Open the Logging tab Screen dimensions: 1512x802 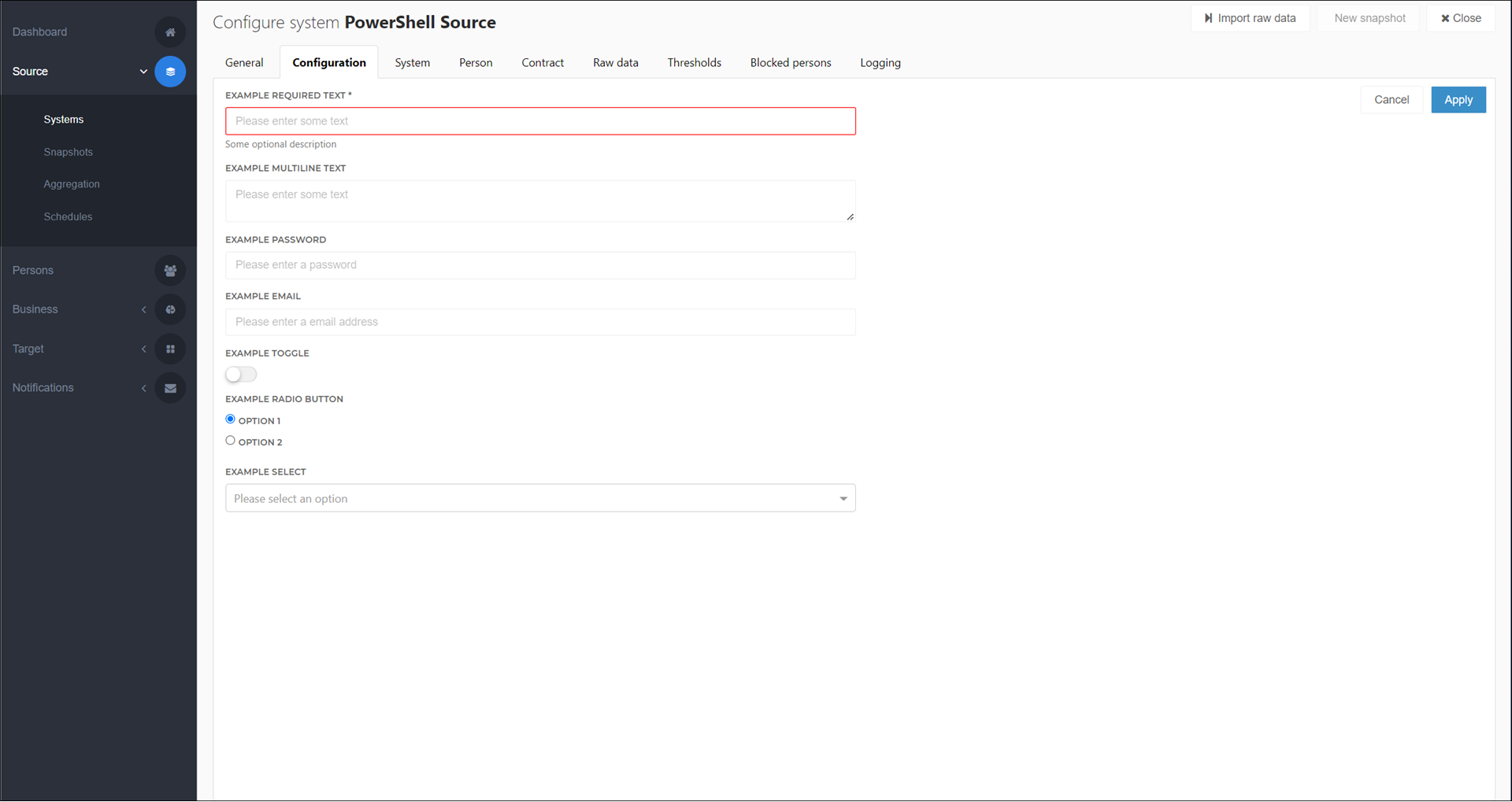point(880,63)
